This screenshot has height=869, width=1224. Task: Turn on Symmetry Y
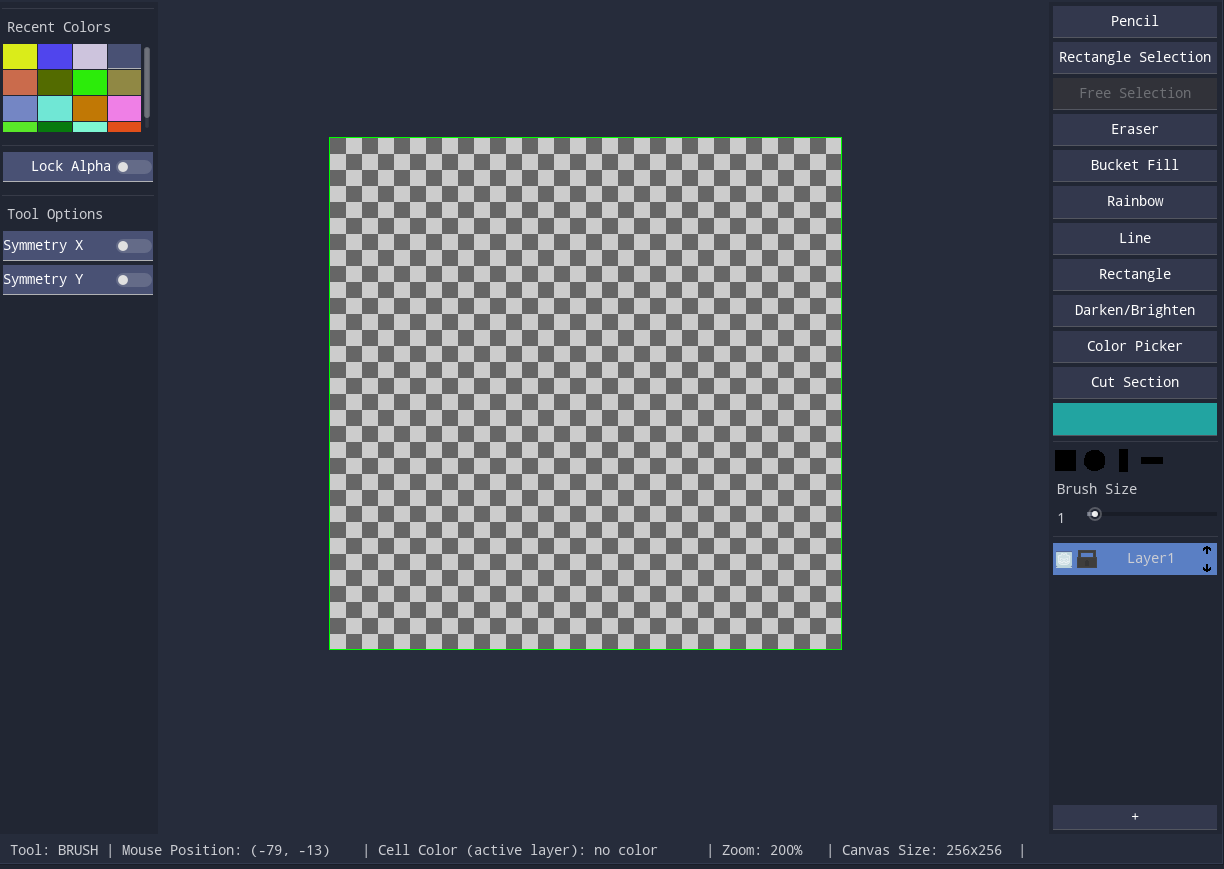pyautogui.click(x=133, y=280)
